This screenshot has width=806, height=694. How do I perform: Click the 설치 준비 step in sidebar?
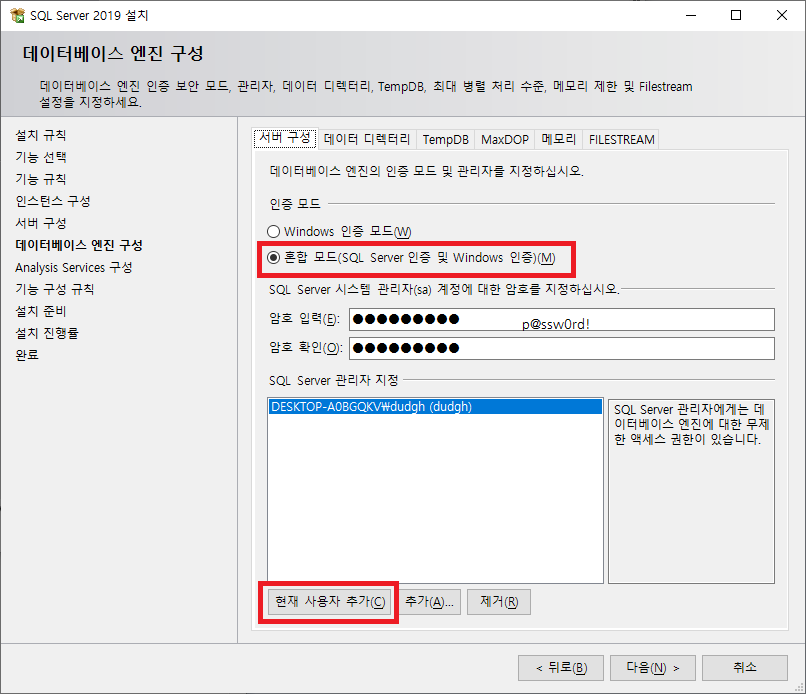tap(41, 312)
